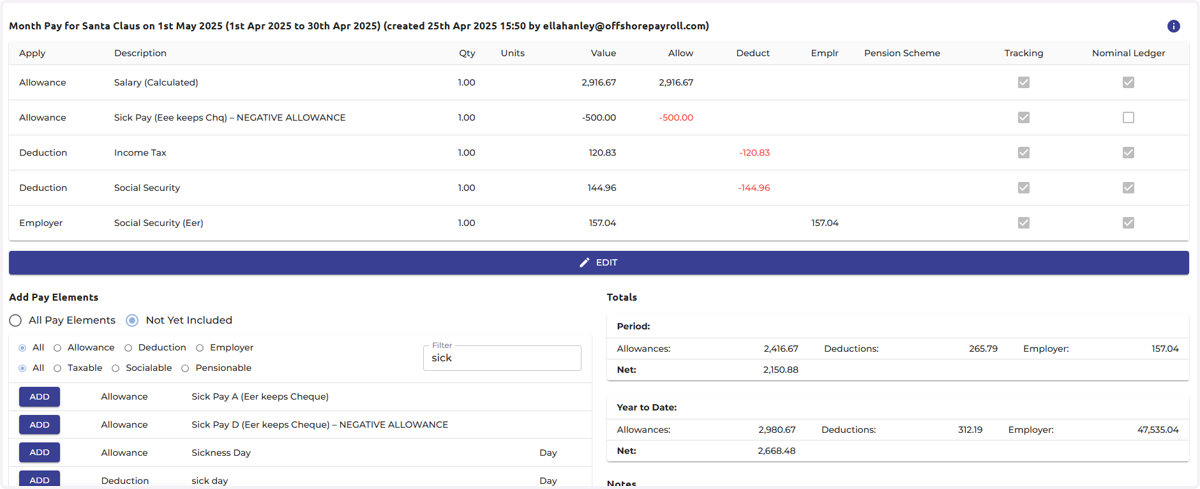Add Sick Pay D negative allowance element

tap(39, 425)
